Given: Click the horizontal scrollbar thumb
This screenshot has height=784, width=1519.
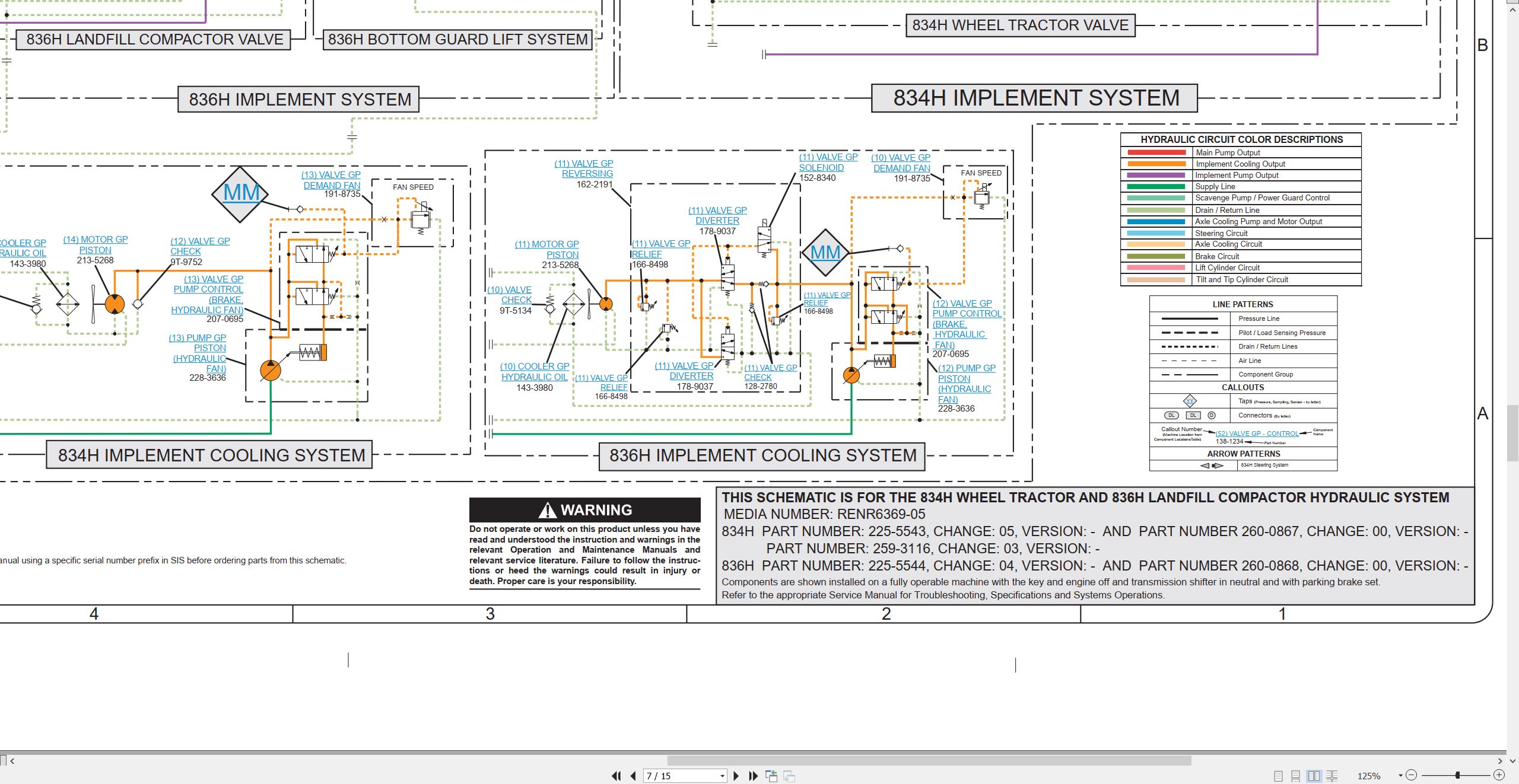Looking at the screenshot, I should (929, 760).
